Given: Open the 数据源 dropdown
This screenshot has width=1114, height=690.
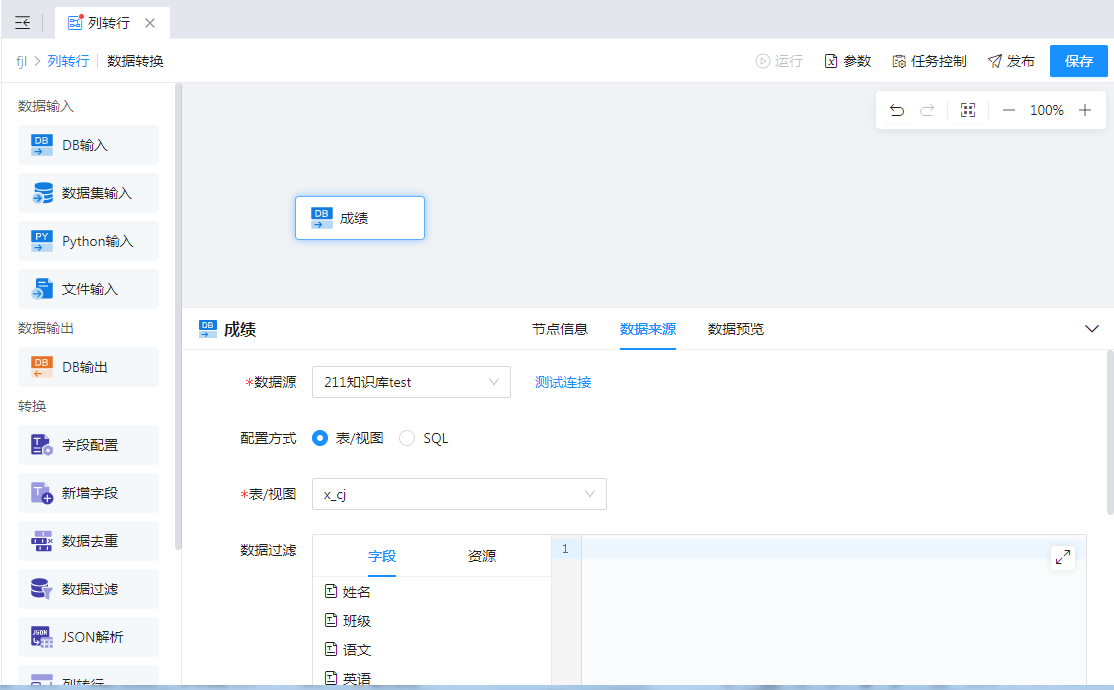Looking at the screenshot, I should pyautogui.click(x=411, y=382).
